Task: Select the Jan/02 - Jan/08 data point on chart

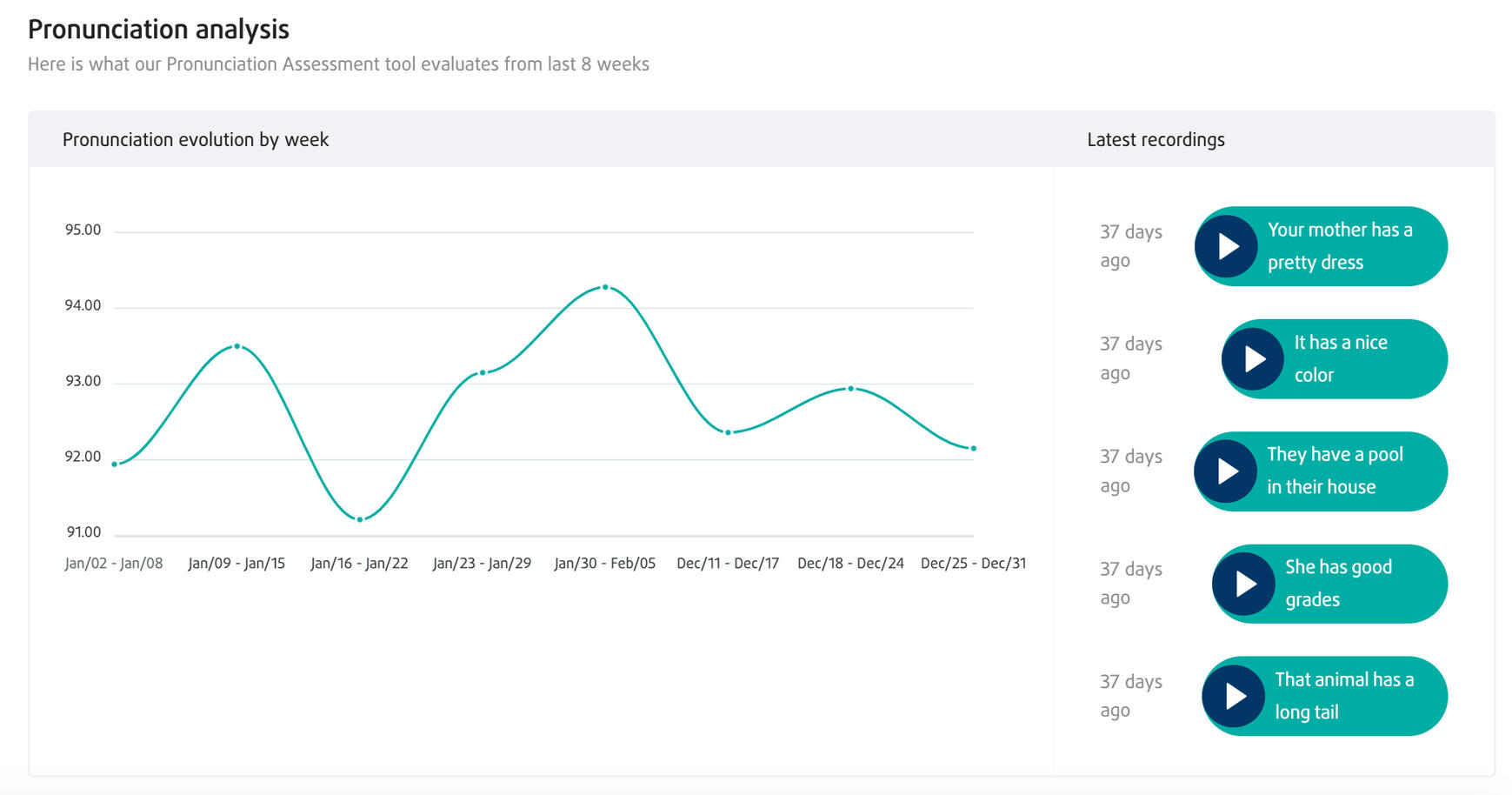Action: pos(115,464)
